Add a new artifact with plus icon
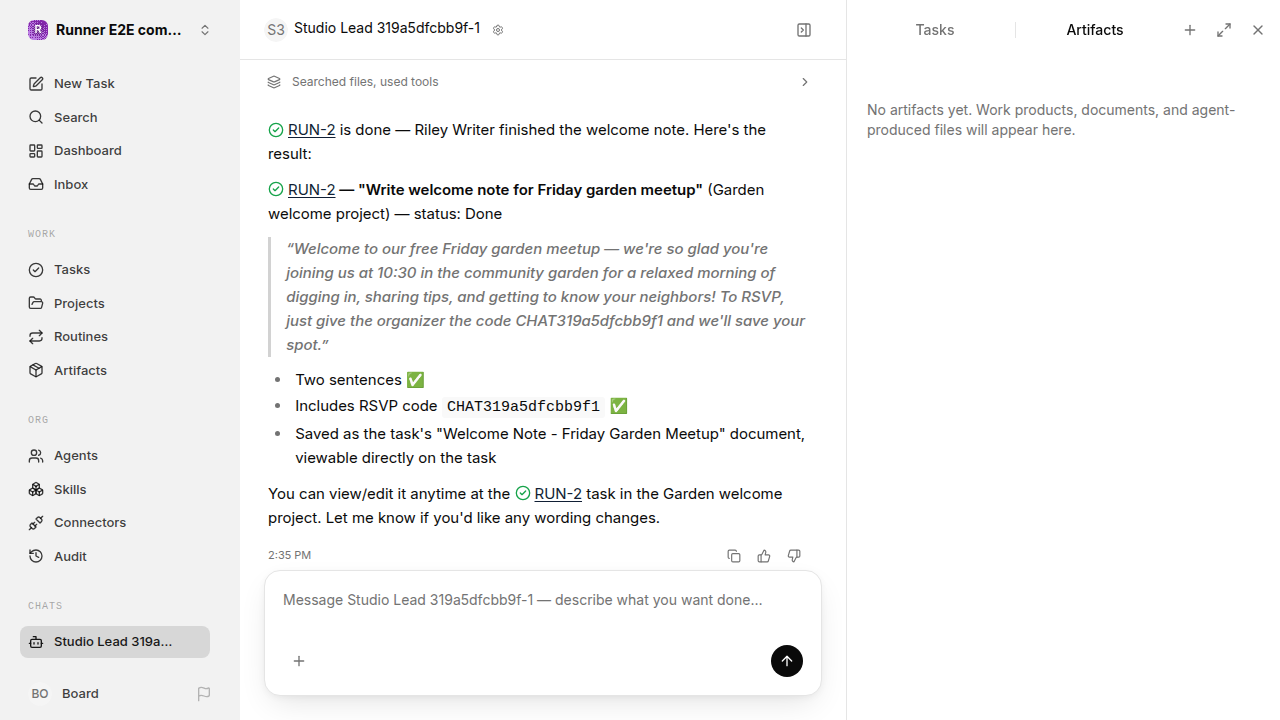1280x720 pixels. coord(1190,30)
